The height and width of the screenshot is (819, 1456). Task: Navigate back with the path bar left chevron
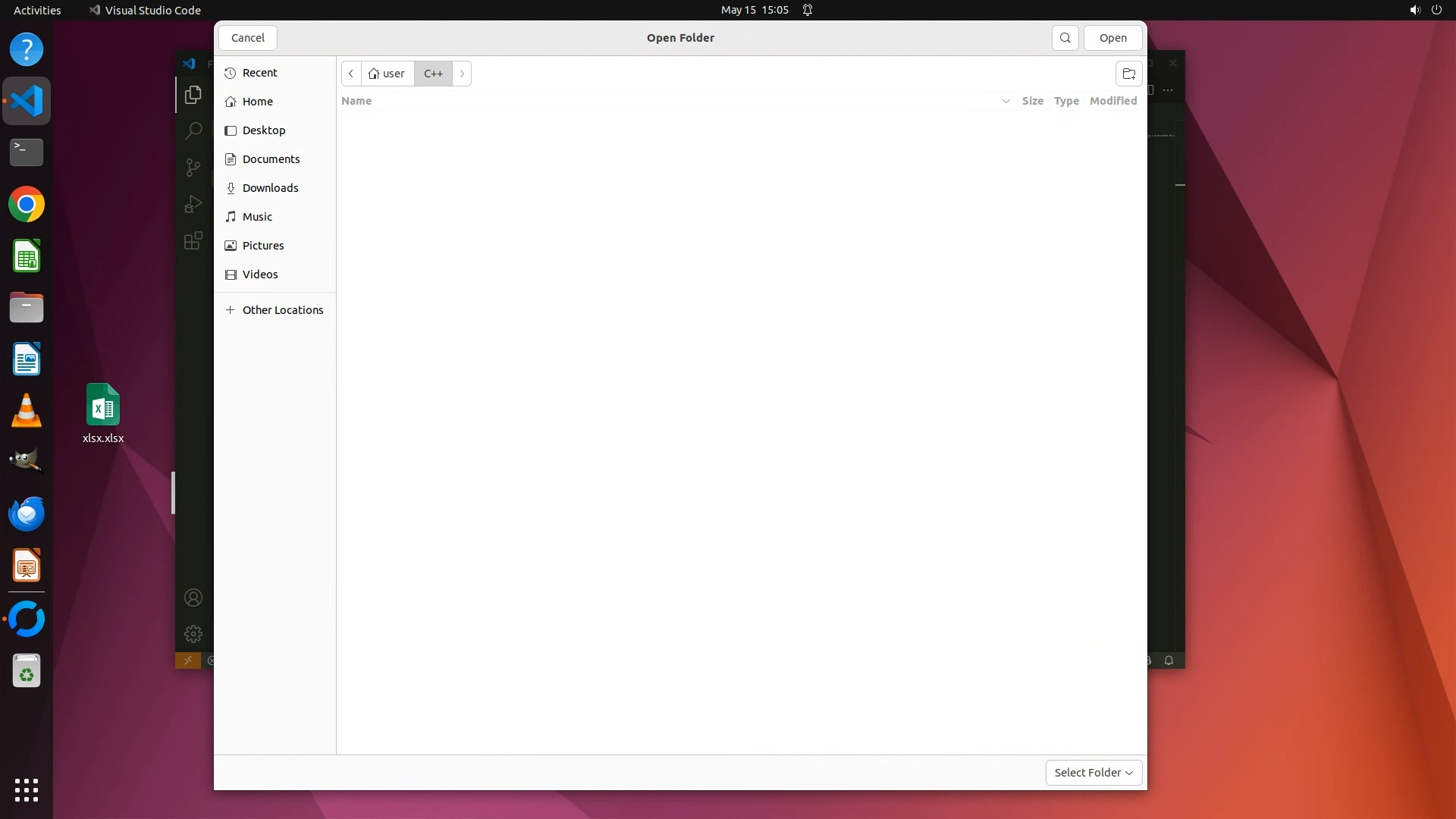pyautogui.click(x=351, y=74)
